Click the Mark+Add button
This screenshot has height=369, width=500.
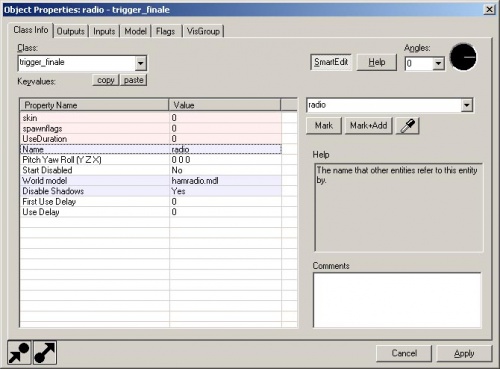368,126
